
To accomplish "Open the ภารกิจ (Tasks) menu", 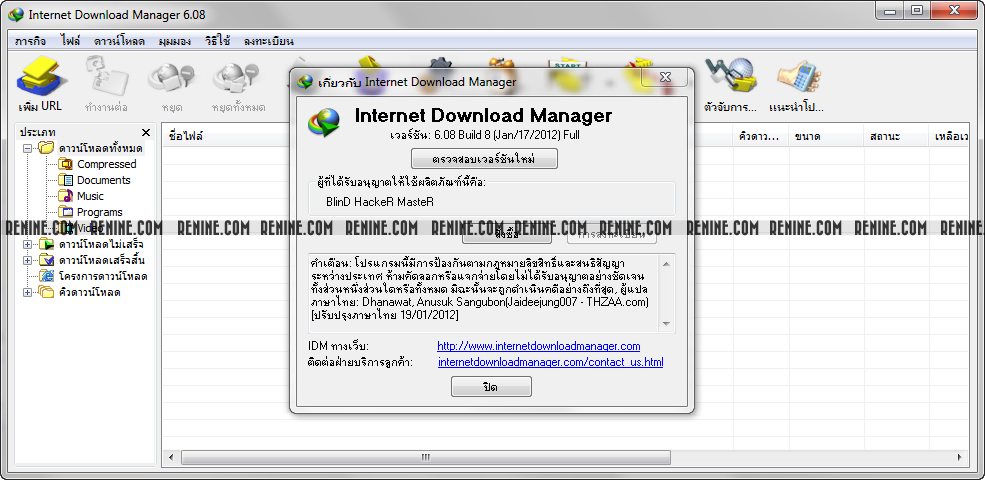I will [30, 41].
